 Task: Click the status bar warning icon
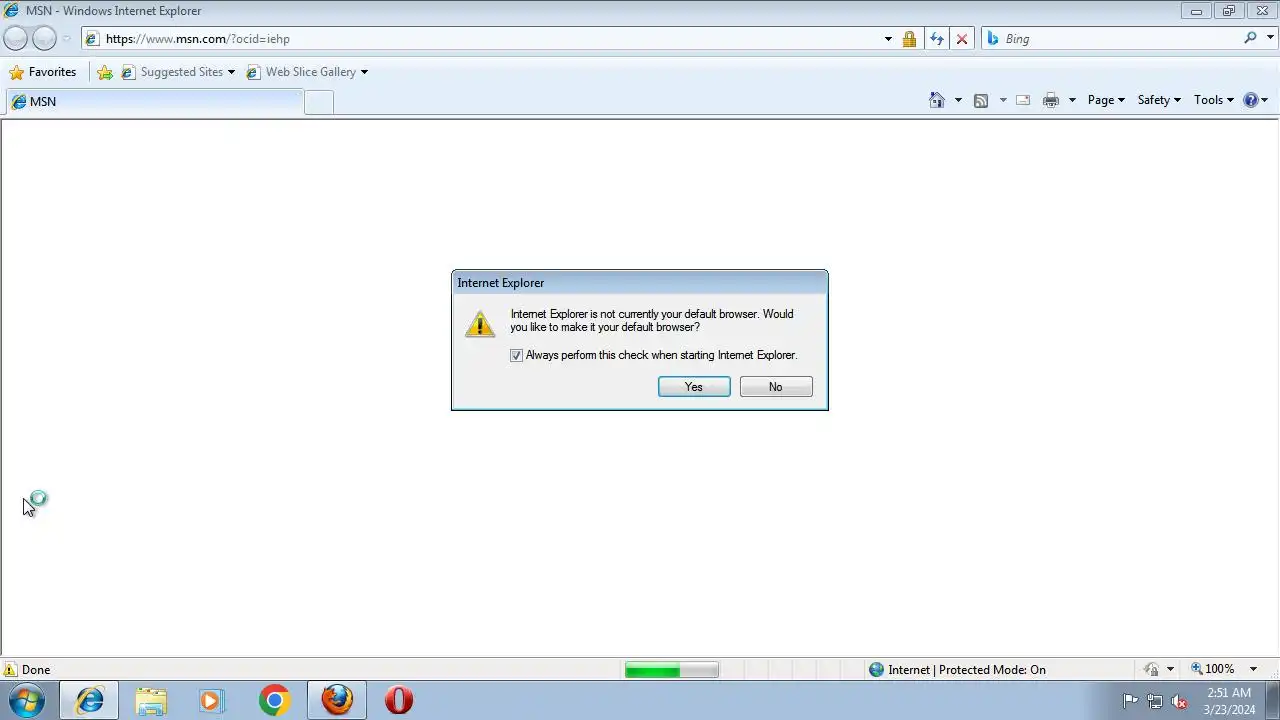click(x=10, y=670)
